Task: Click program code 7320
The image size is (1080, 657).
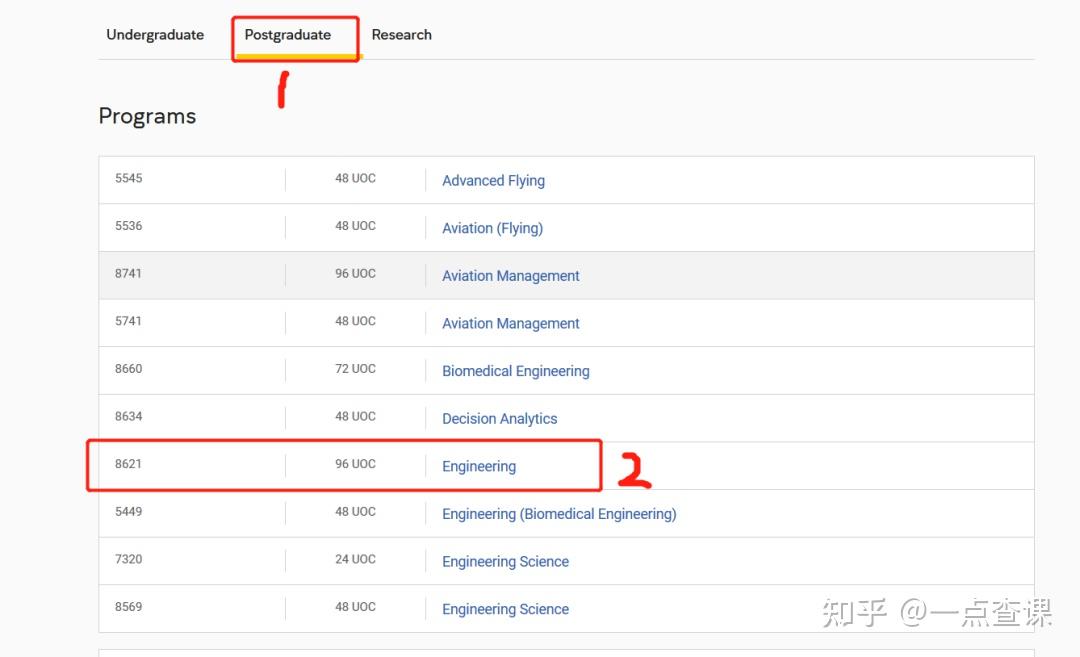Action: click(x=128, y=559)
